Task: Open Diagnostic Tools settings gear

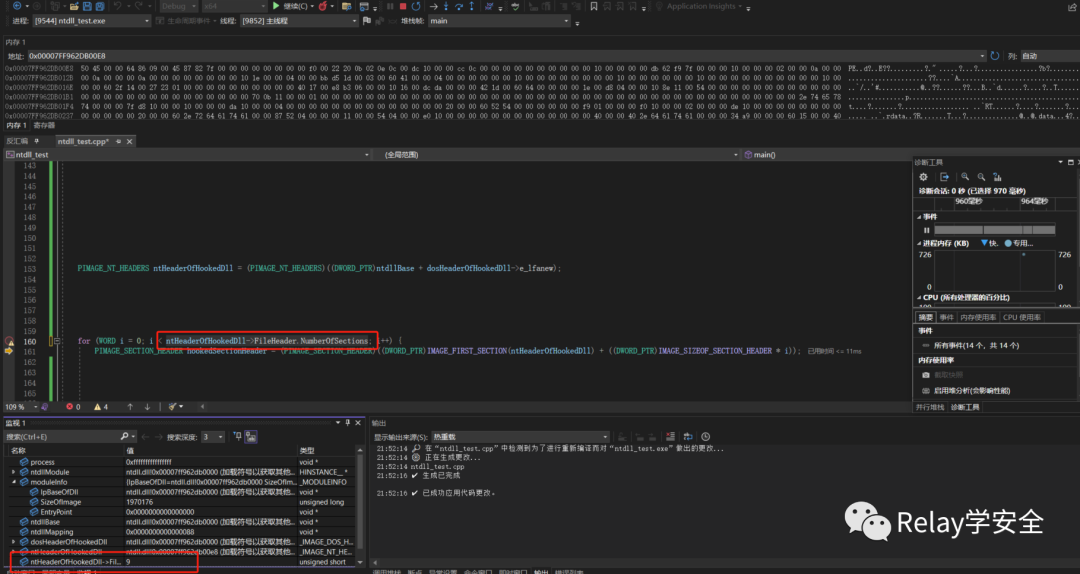Action: point(923,177)
